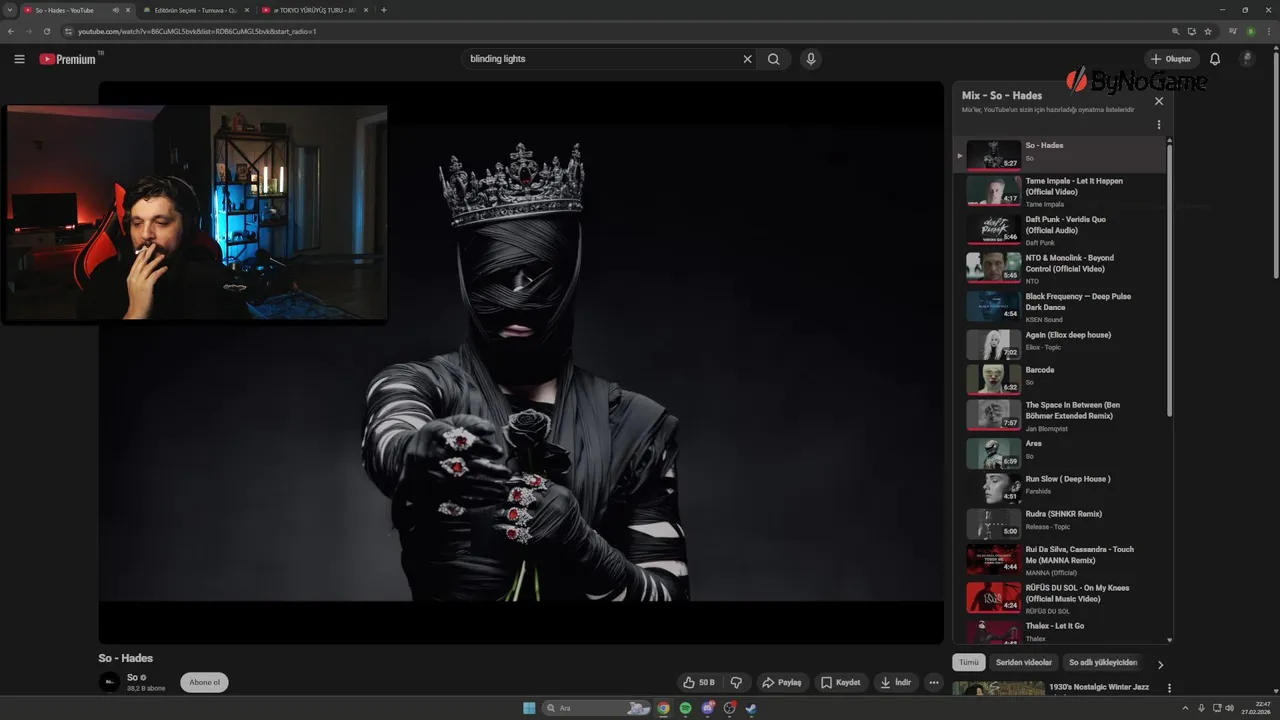Screen dimensions: 1280x720
Task: Open the YouTube hamburger guide menu
Action: tap(19, 59)
